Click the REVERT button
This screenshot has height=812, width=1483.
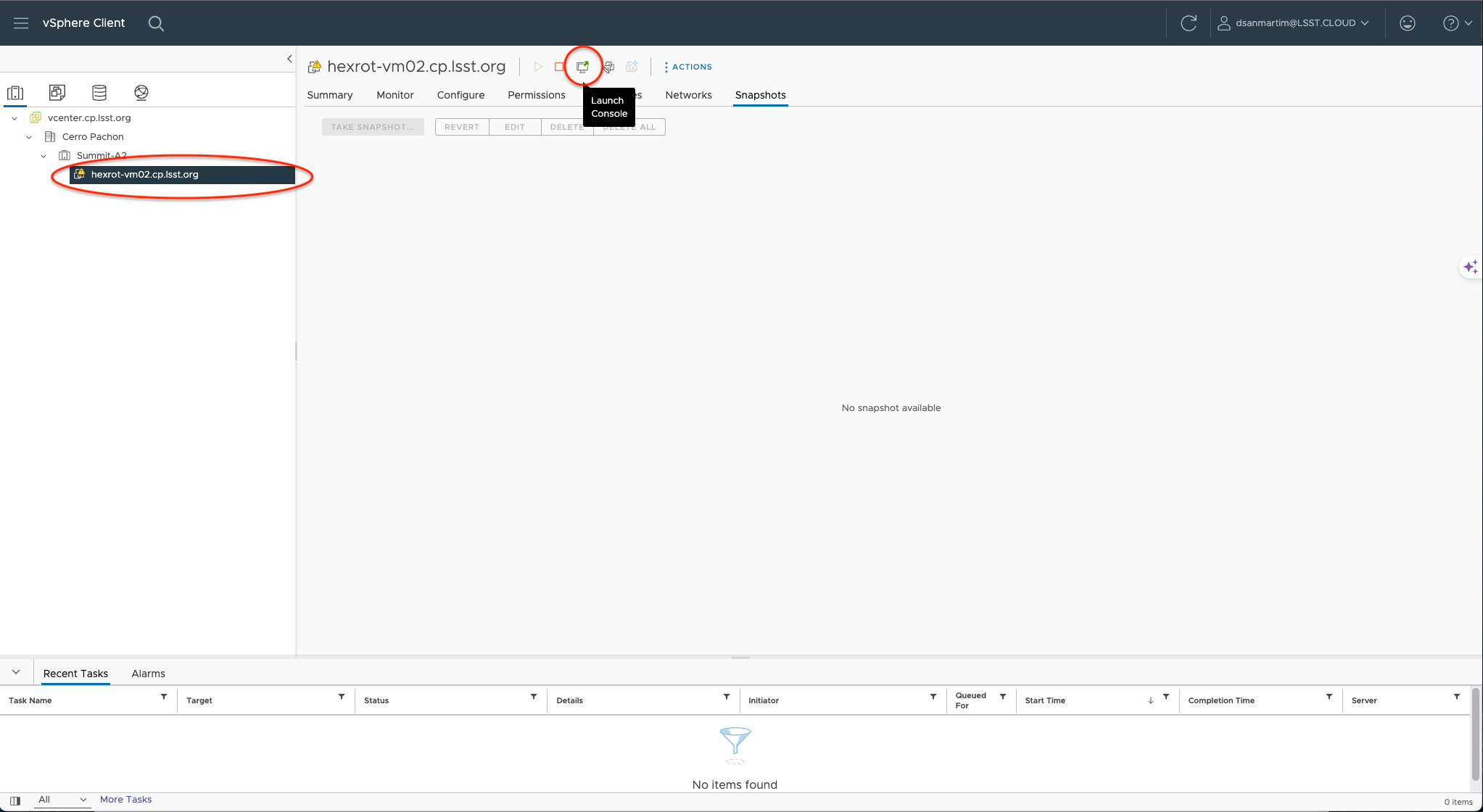pos(462,127)
